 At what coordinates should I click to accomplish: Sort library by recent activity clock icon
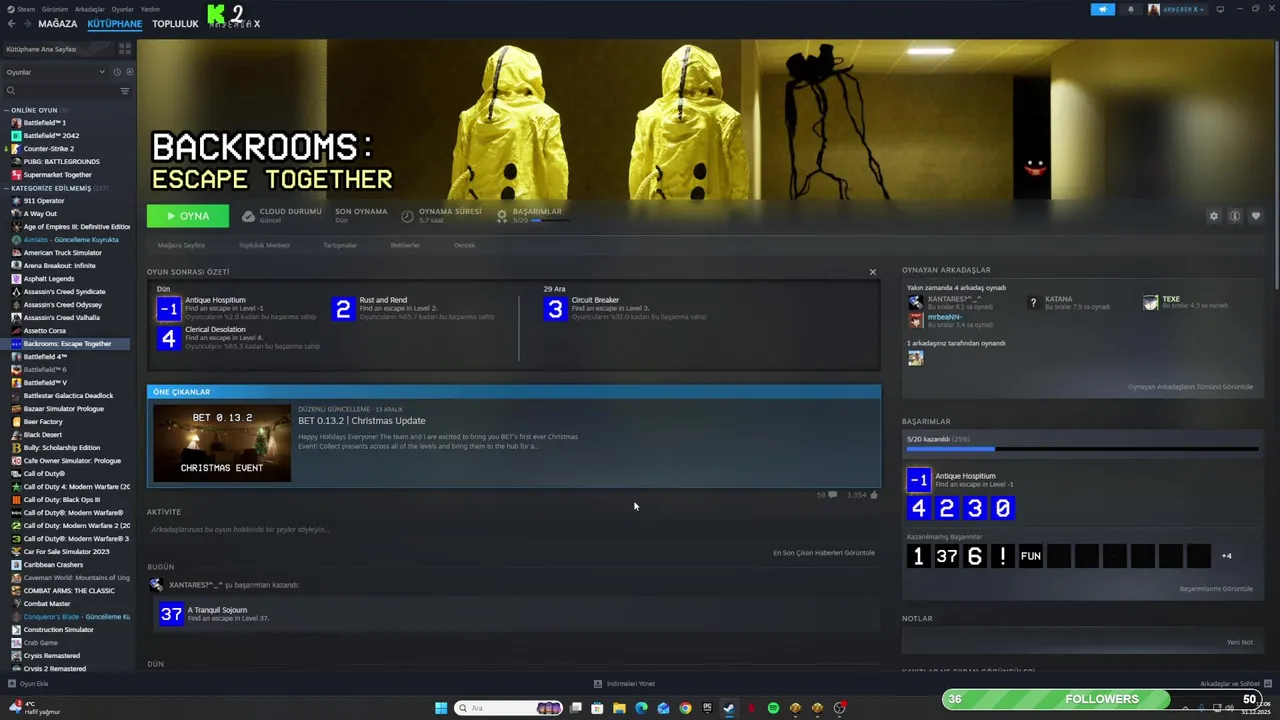[x=117, y=72]
